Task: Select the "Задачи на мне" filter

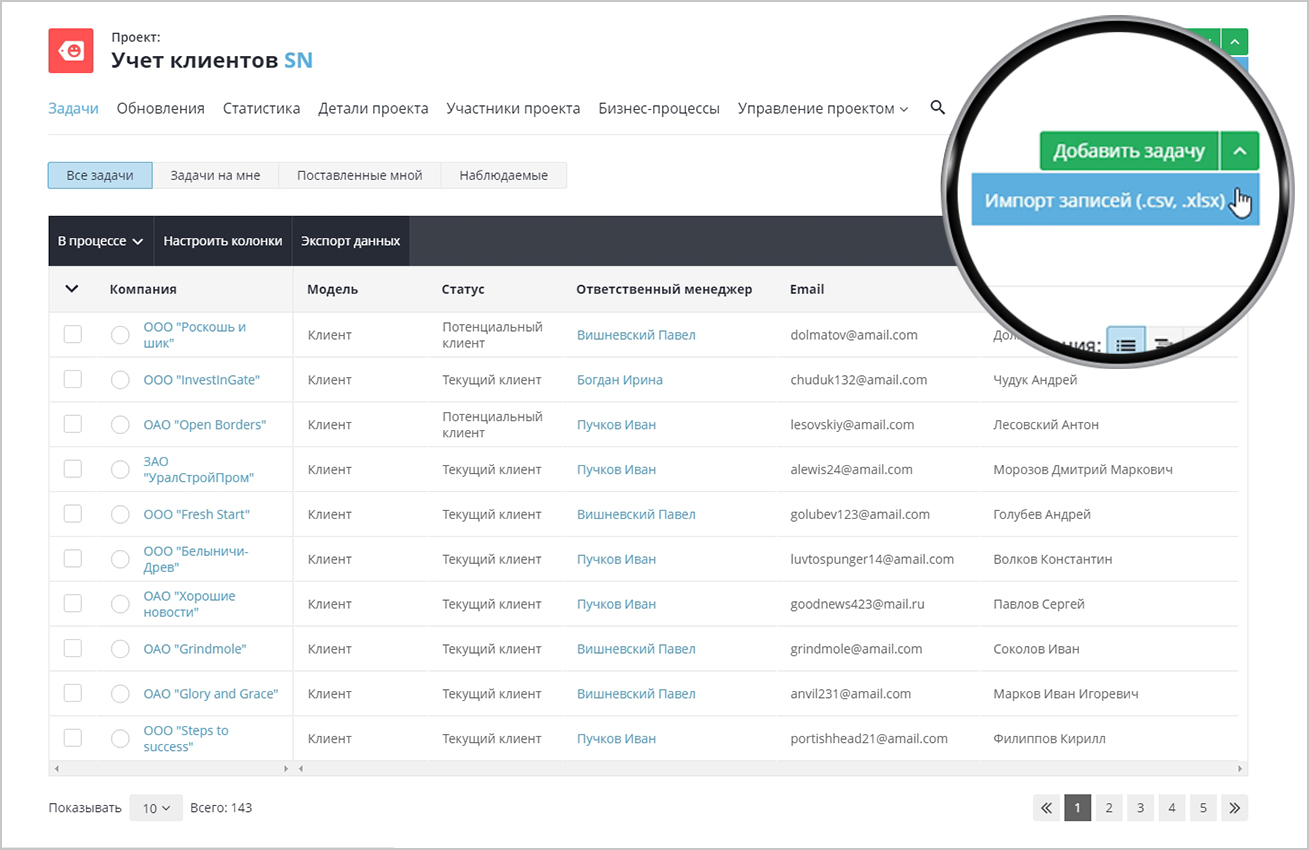Action: (x=215, y=175)
